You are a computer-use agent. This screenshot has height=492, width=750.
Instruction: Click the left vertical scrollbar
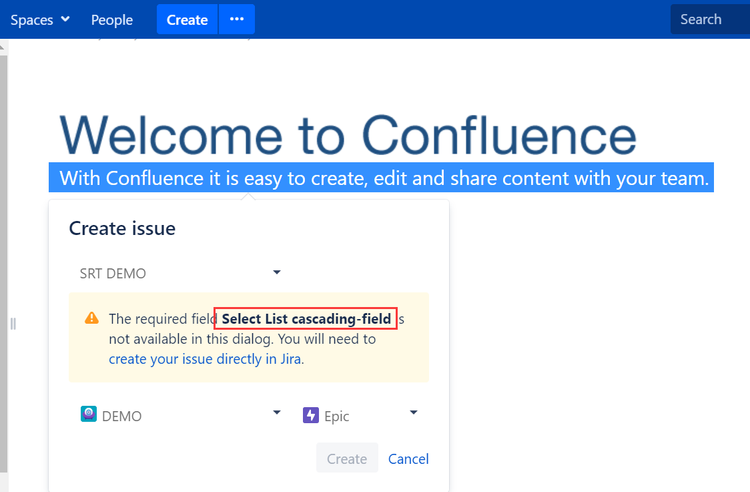coord(3,263)
